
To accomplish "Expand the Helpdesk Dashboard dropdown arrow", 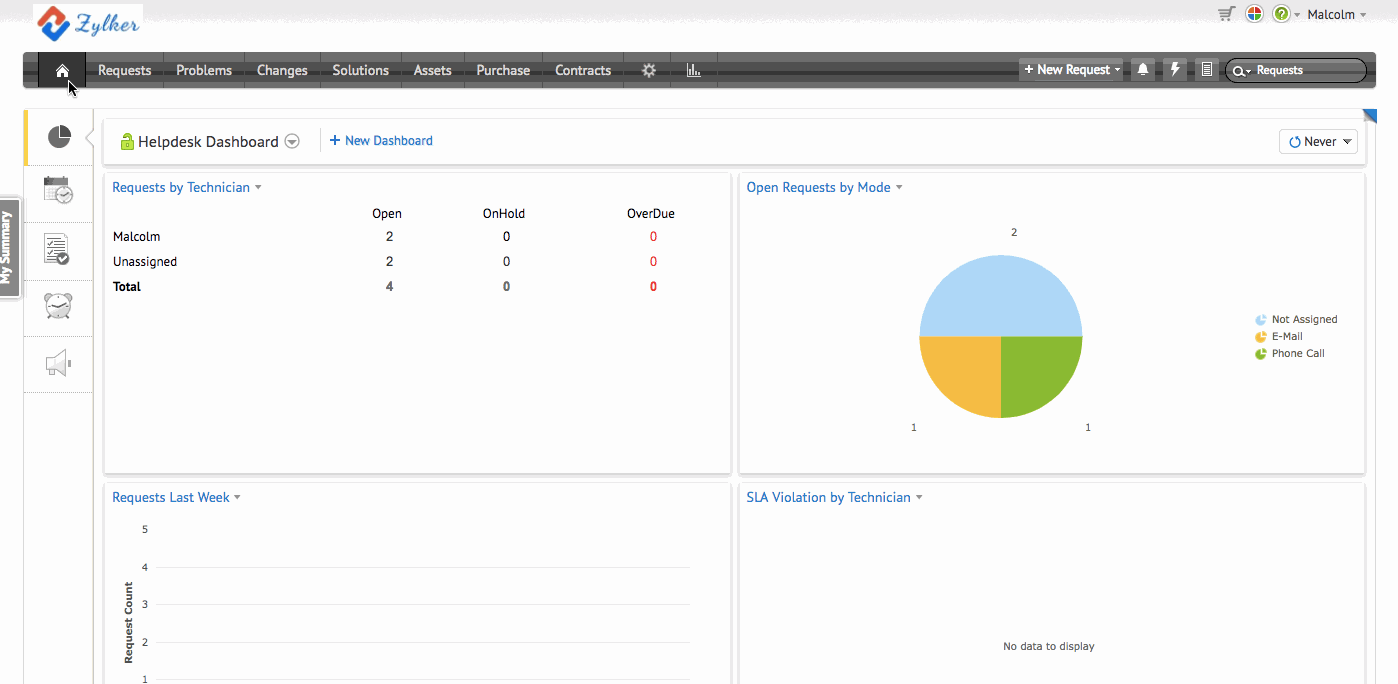I will point(292,142).
